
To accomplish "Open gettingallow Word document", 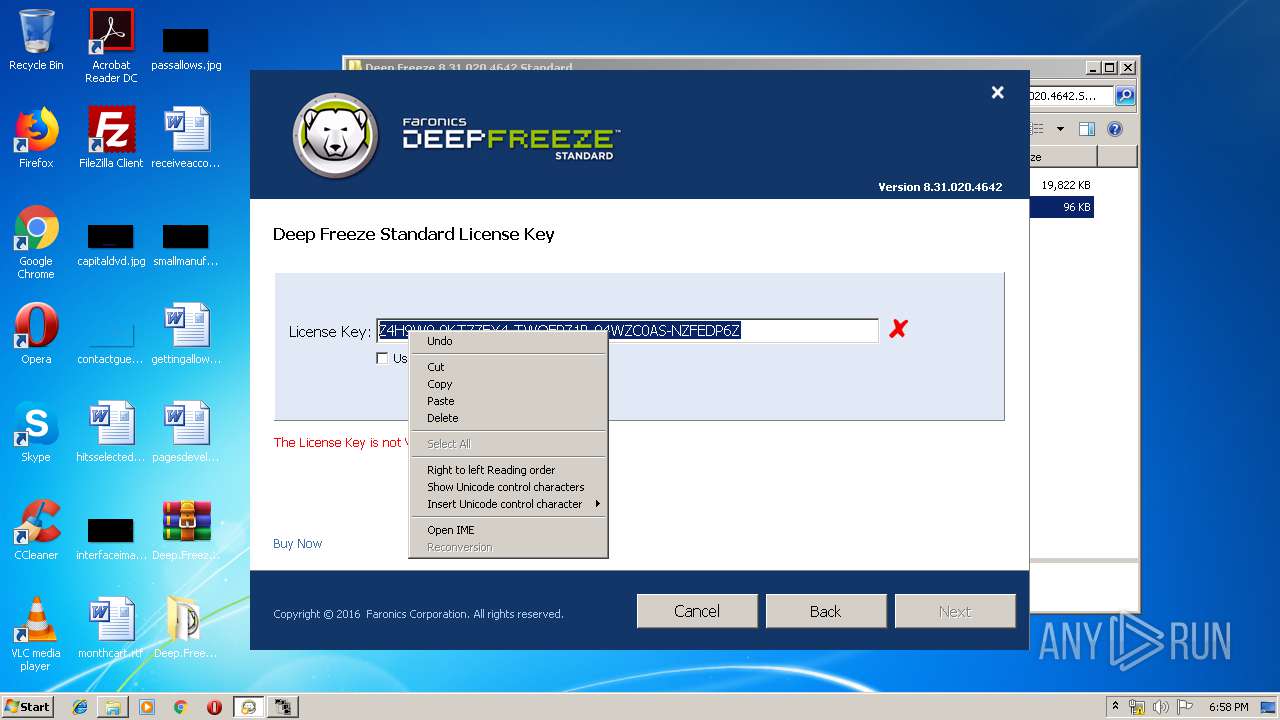I will click(x=186, y=334).
